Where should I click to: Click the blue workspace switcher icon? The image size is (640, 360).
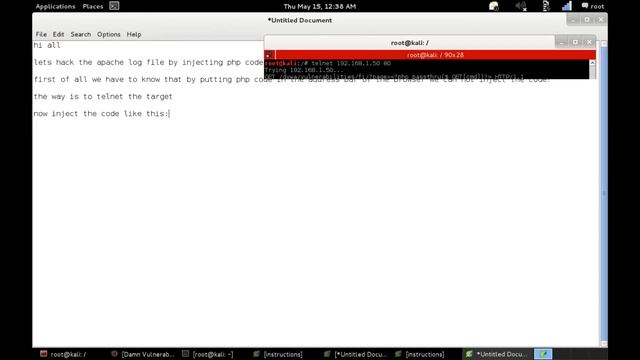(x=543, y=354)
